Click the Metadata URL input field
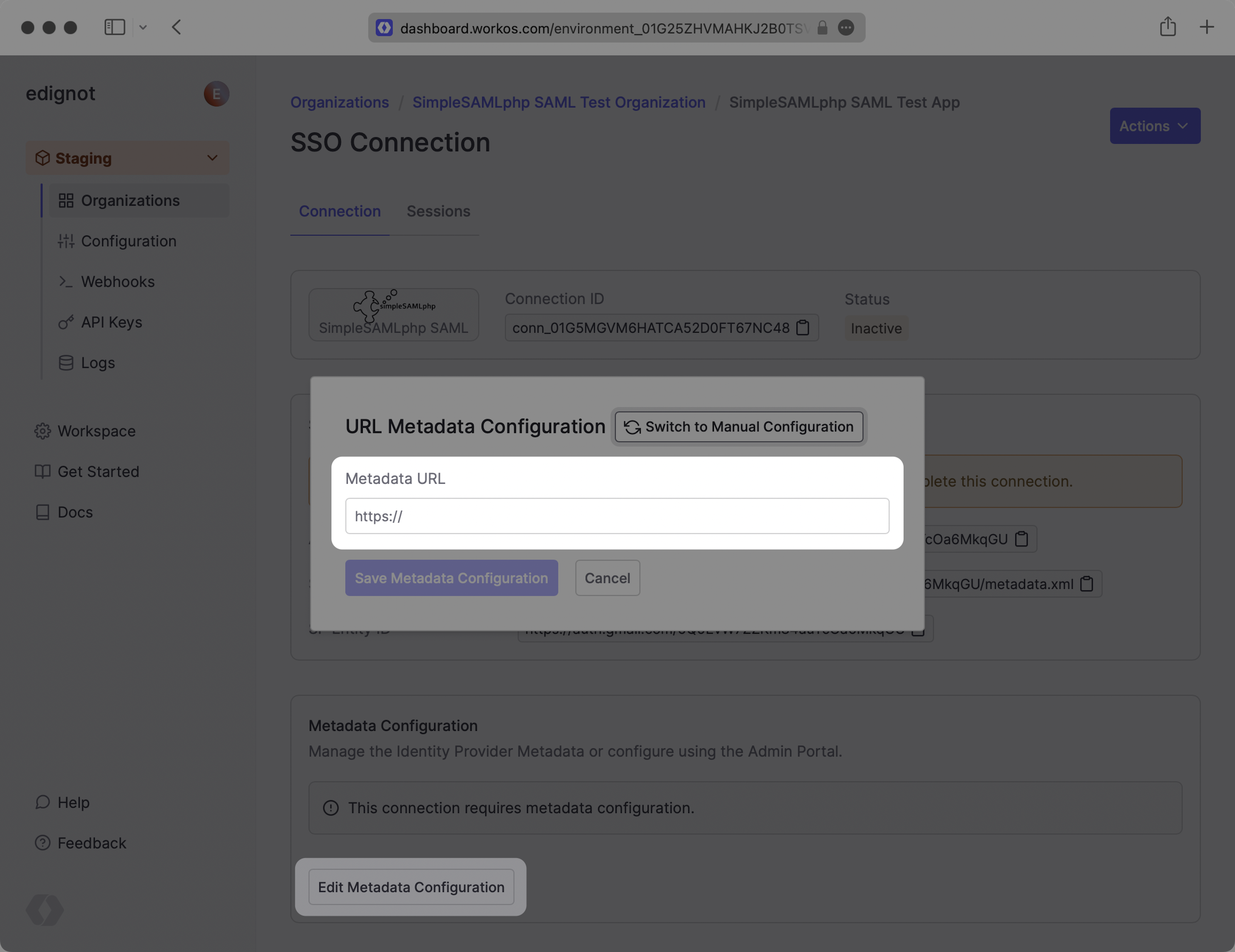This screenshot has height=952, width=1235. (617, 516)
